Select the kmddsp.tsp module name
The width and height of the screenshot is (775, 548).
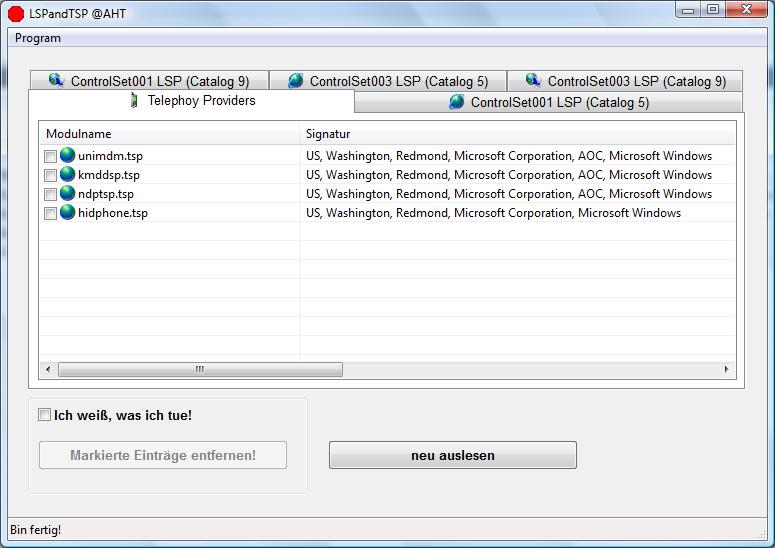coord(109,175)
